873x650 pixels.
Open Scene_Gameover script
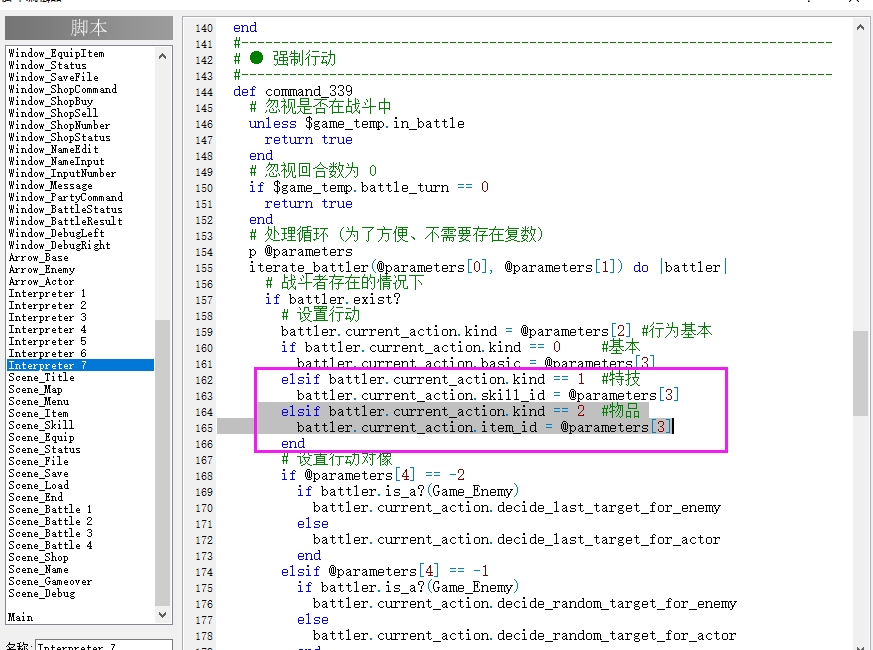pos(50,581)
